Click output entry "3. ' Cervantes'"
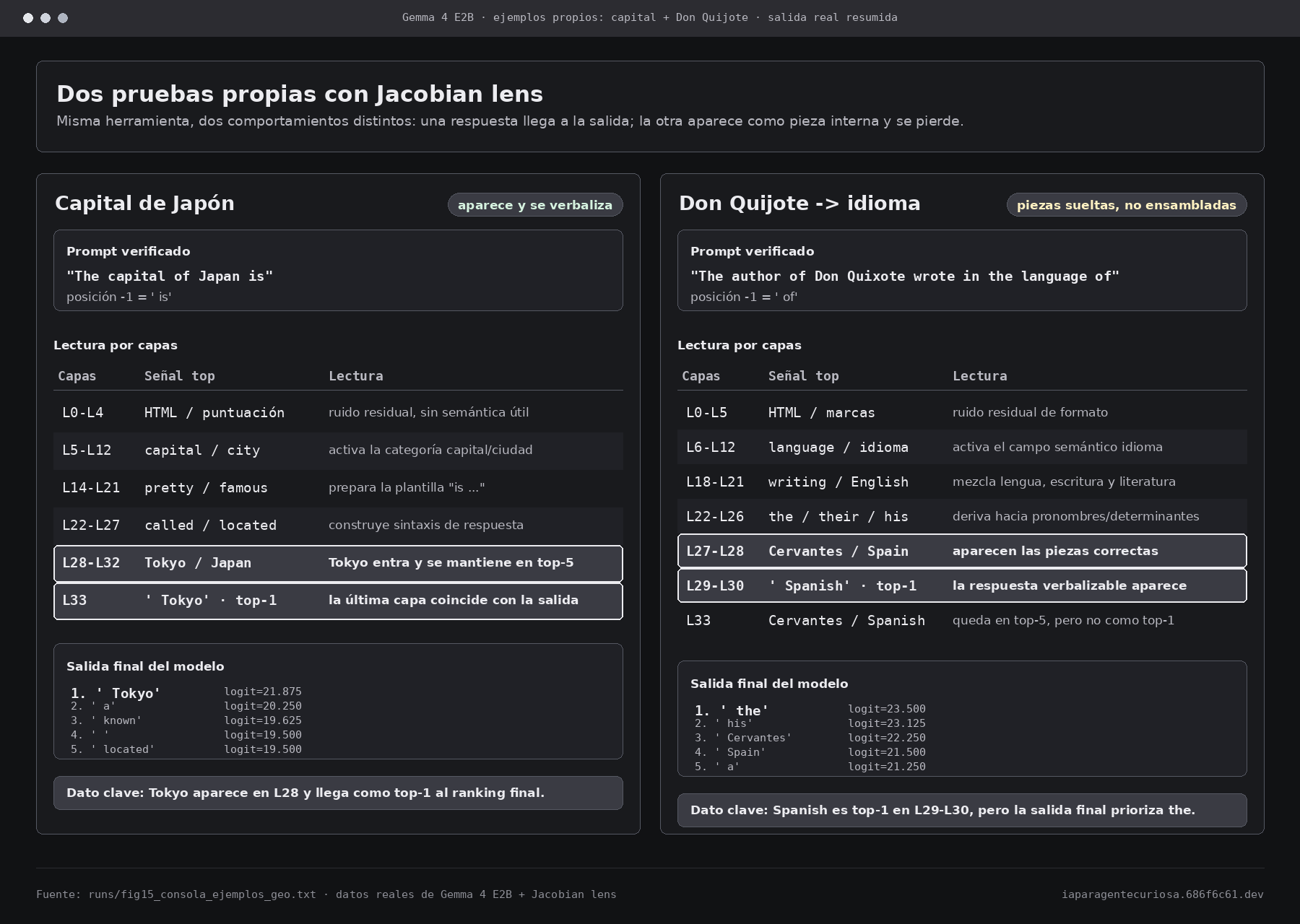Viewport: 1300px width, 924px height. pos(743,738)
